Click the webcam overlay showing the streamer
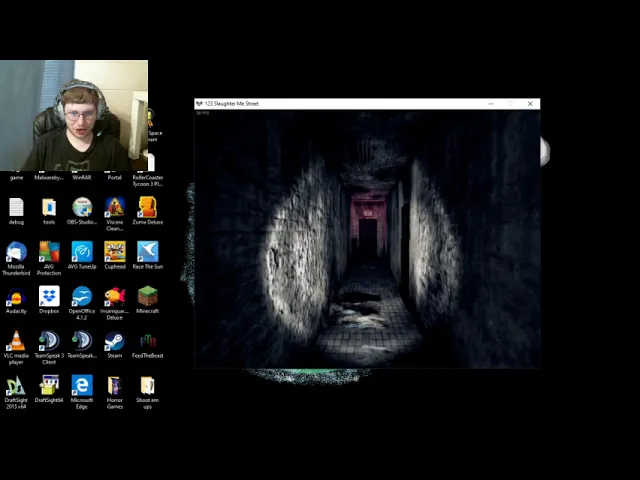This screenshot has height=480, width=640. [x=74, y=116]
